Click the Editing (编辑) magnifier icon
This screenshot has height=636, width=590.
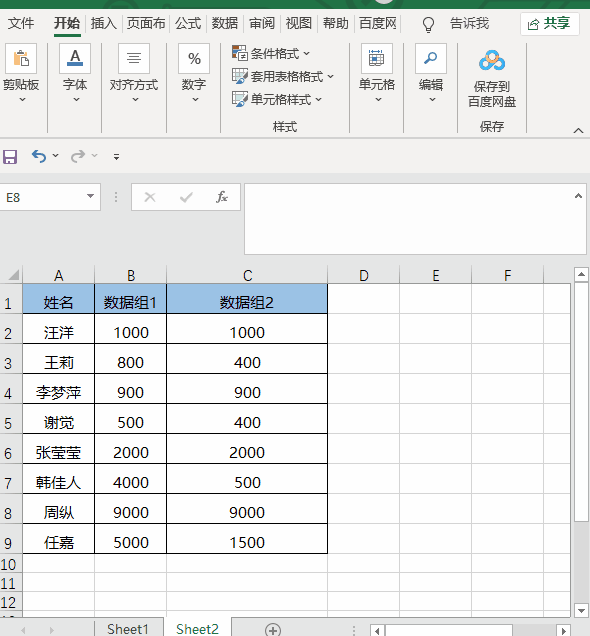(x=431, y=59)
